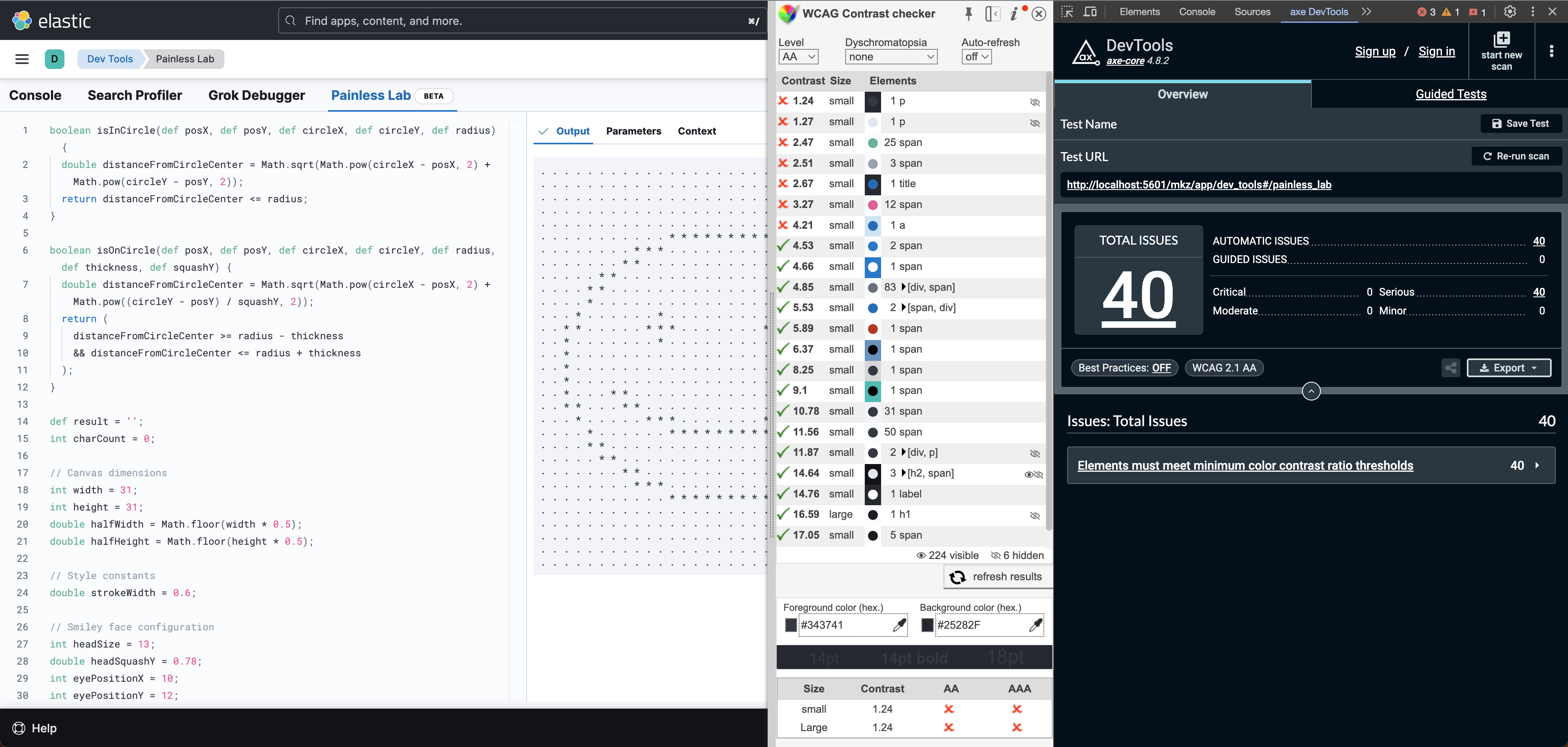Open DevTools settings gear

click(x=1510, y=11)
